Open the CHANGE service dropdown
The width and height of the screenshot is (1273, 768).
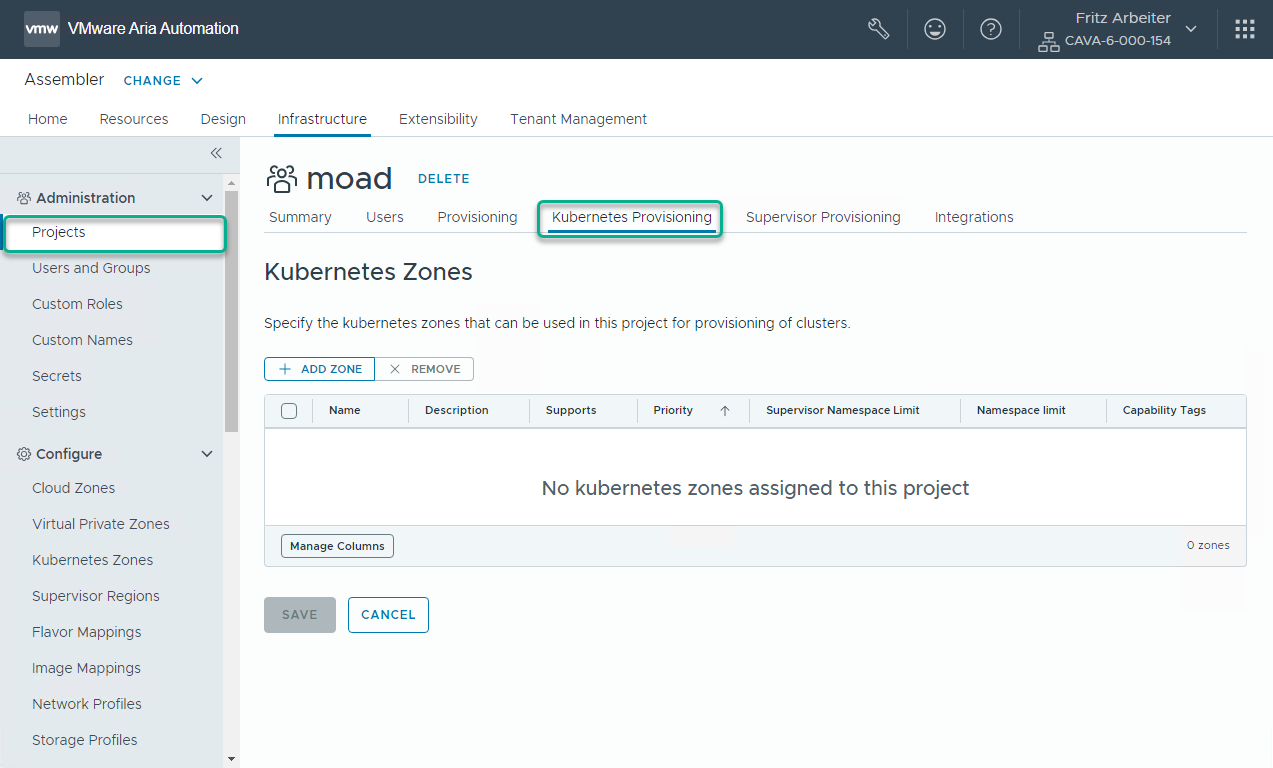[x=163, y=80]
